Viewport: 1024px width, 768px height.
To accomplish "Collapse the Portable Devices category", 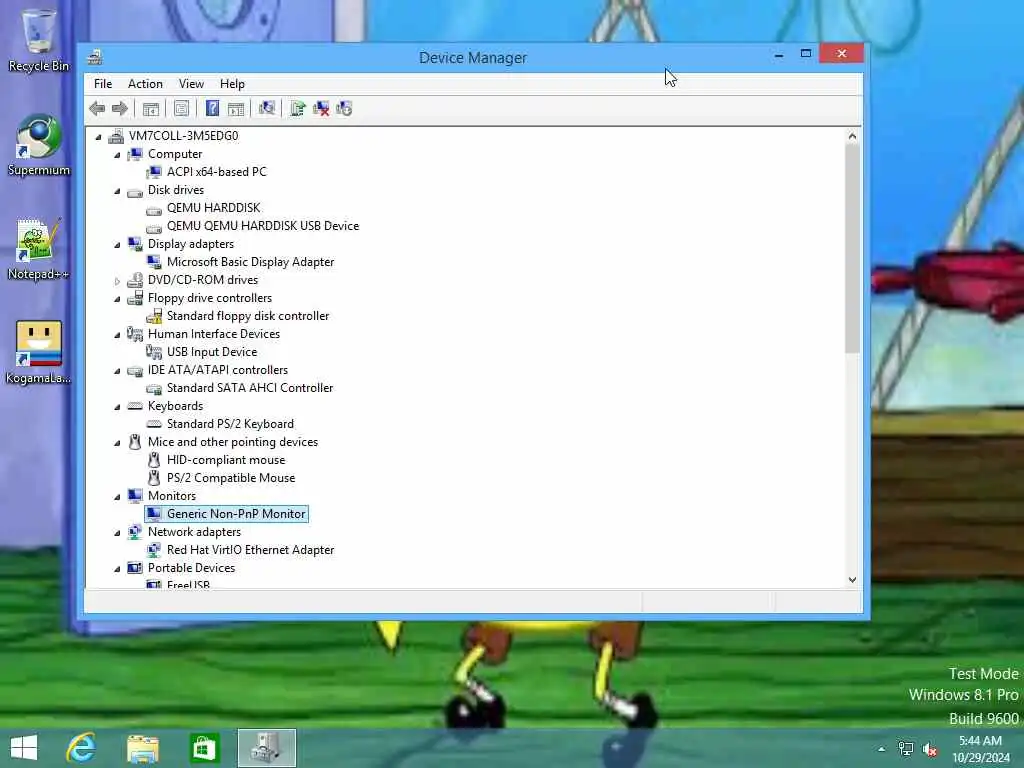I will [118, 569].
